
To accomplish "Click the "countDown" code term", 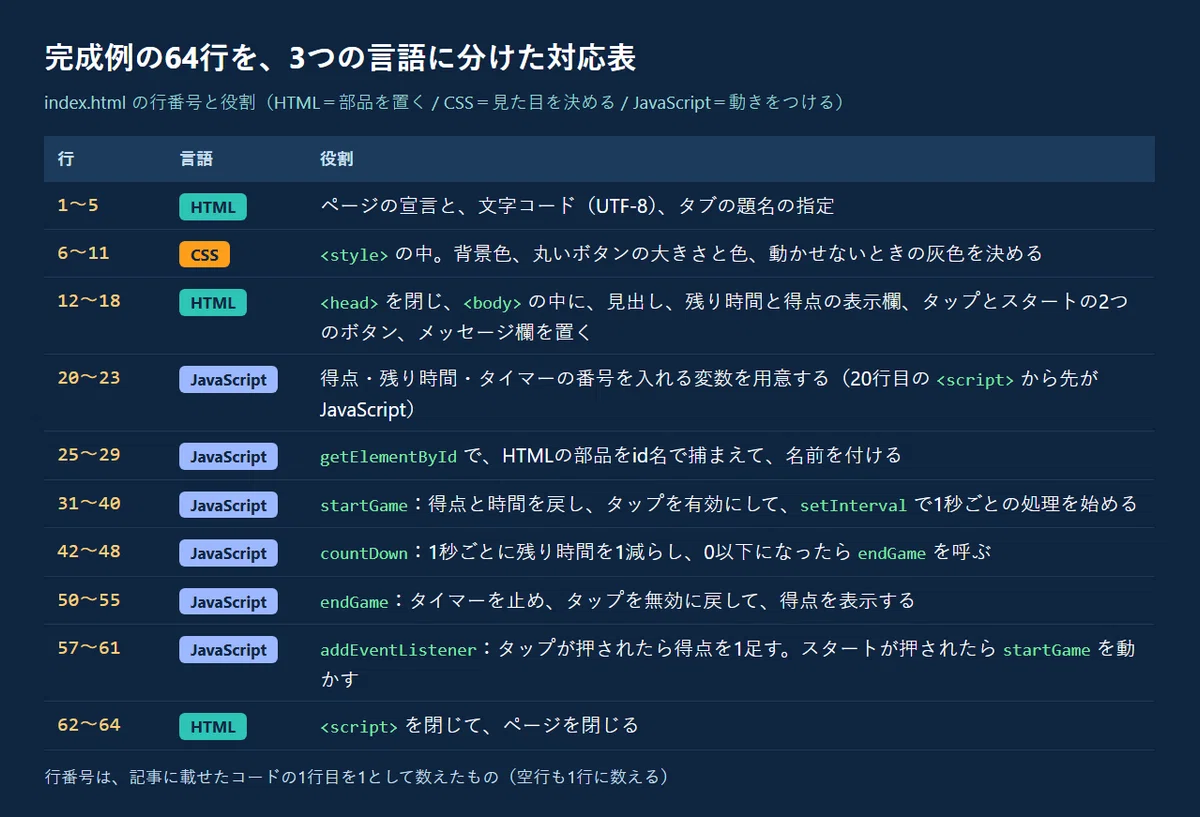I will [x=364, y=554].
